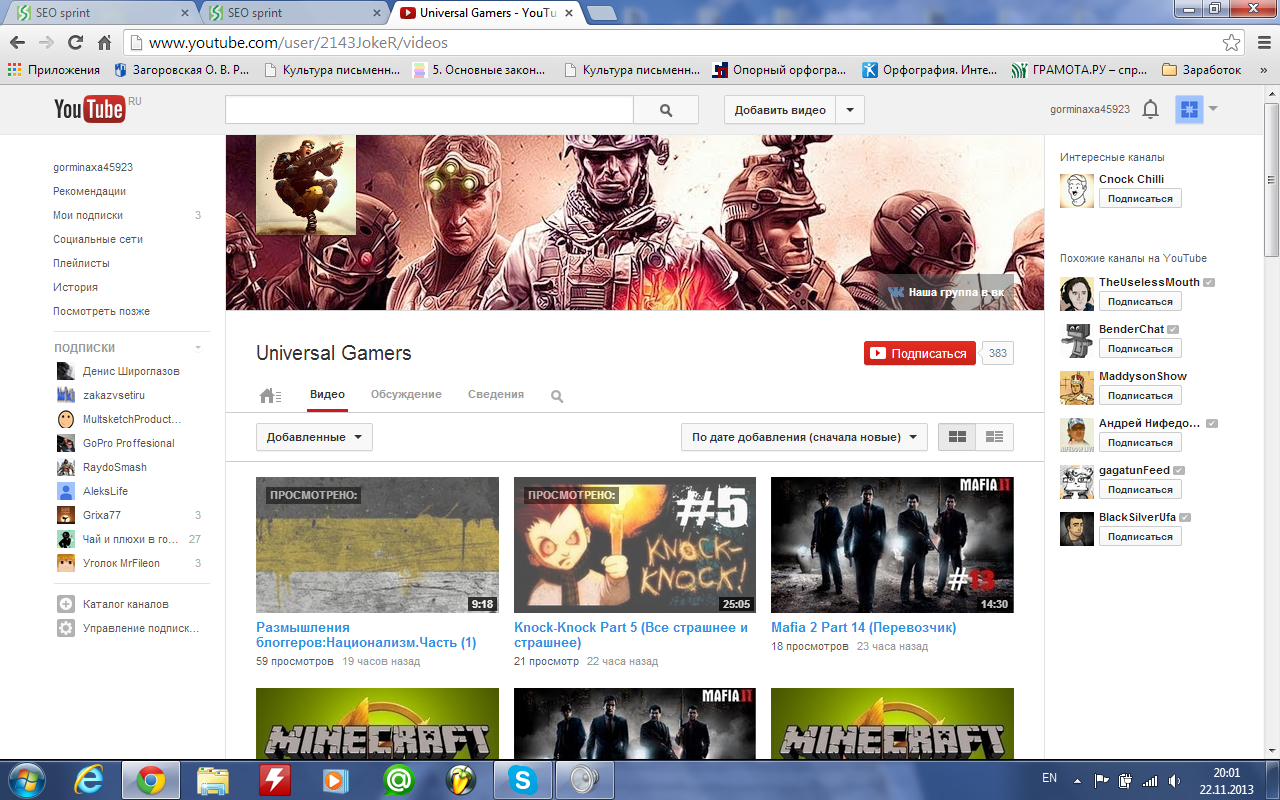Switch to list view layout
The width and height of the screenshot is (1280, 800).
[994, 437]
